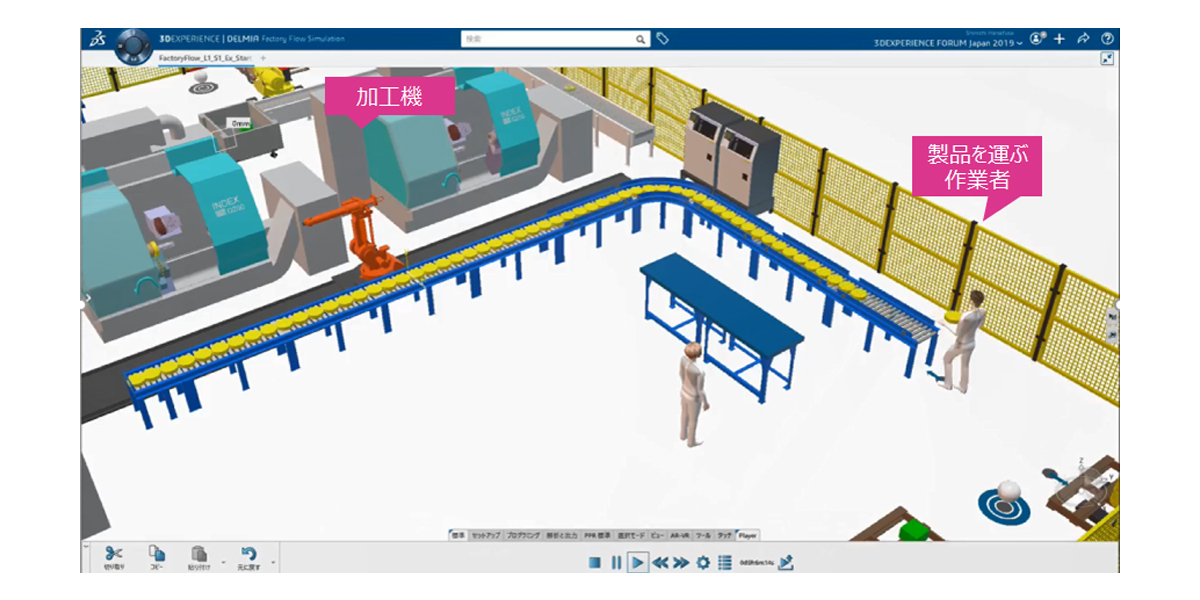Pause the simulation playback
Image resolution: width=1200 pixels, height=600 pixels.
tap(616, 563)
